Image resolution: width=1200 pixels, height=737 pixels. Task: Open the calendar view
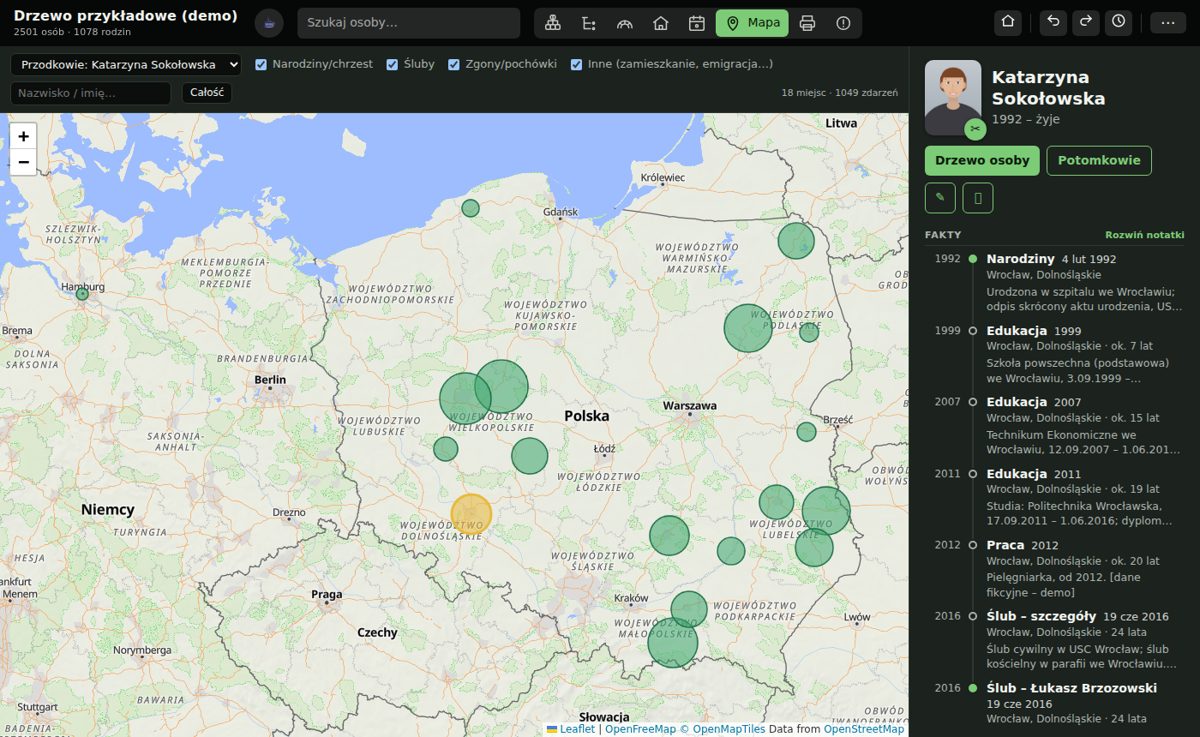[x=696, y=23]
